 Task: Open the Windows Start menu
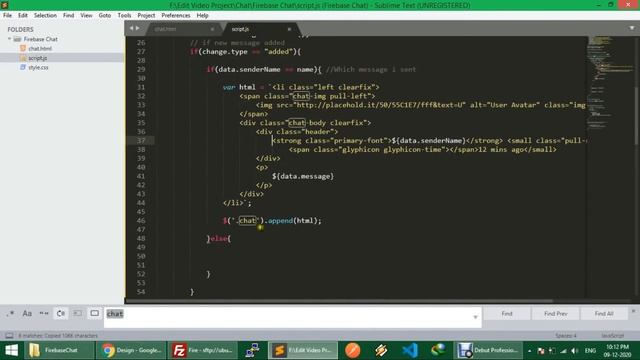coord(11,350)
